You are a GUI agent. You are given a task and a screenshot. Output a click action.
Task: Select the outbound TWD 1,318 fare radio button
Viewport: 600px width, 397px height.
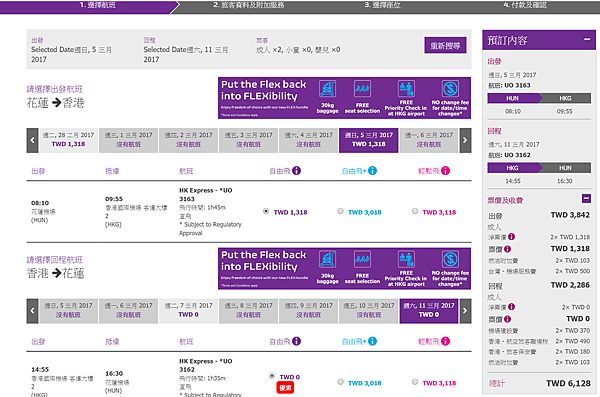click(x=266, y=211)
